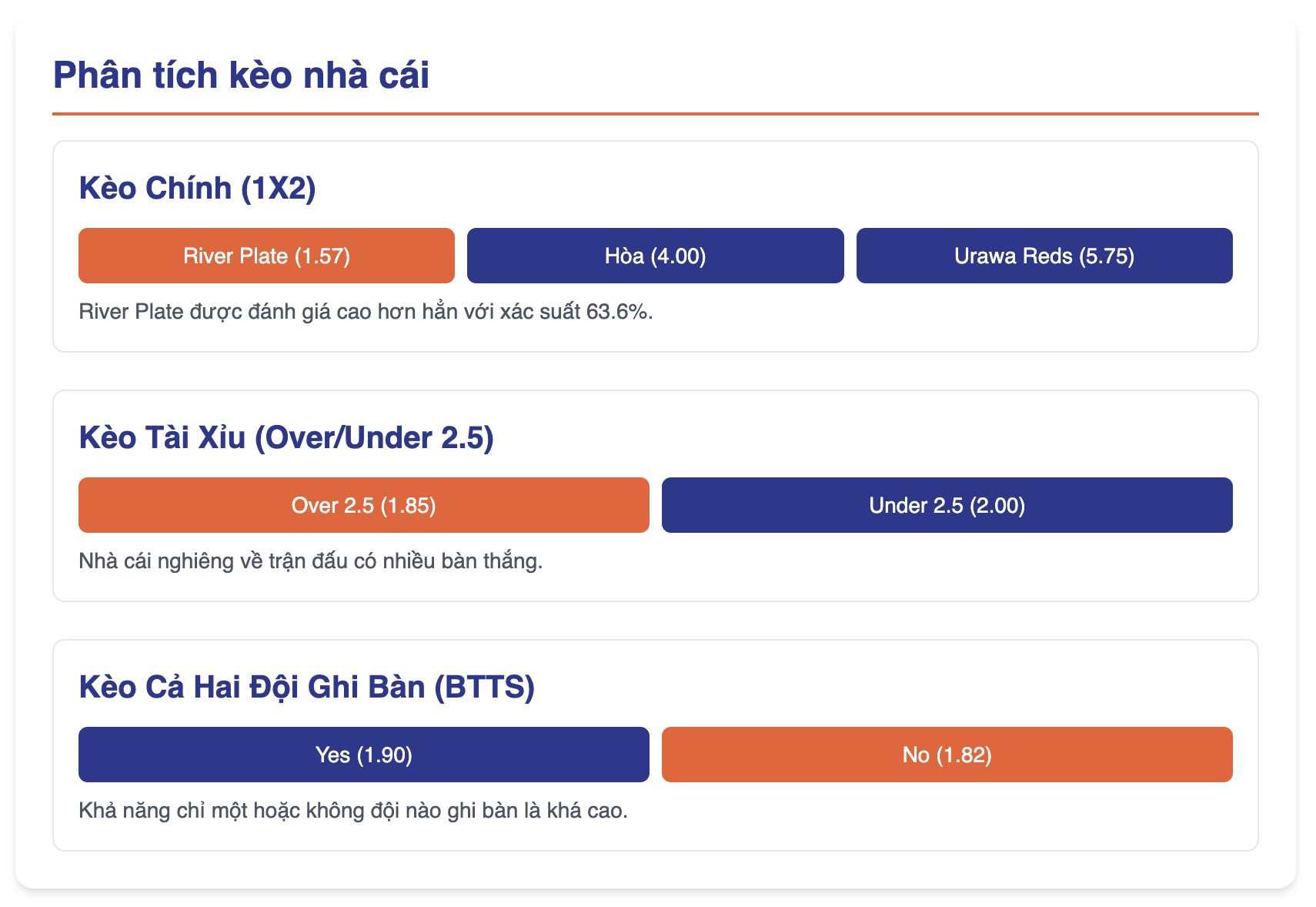Click the (BTTS) abbreviation in heading
Viewport: 1316px width, 907px height.
(x=484, y=688)
